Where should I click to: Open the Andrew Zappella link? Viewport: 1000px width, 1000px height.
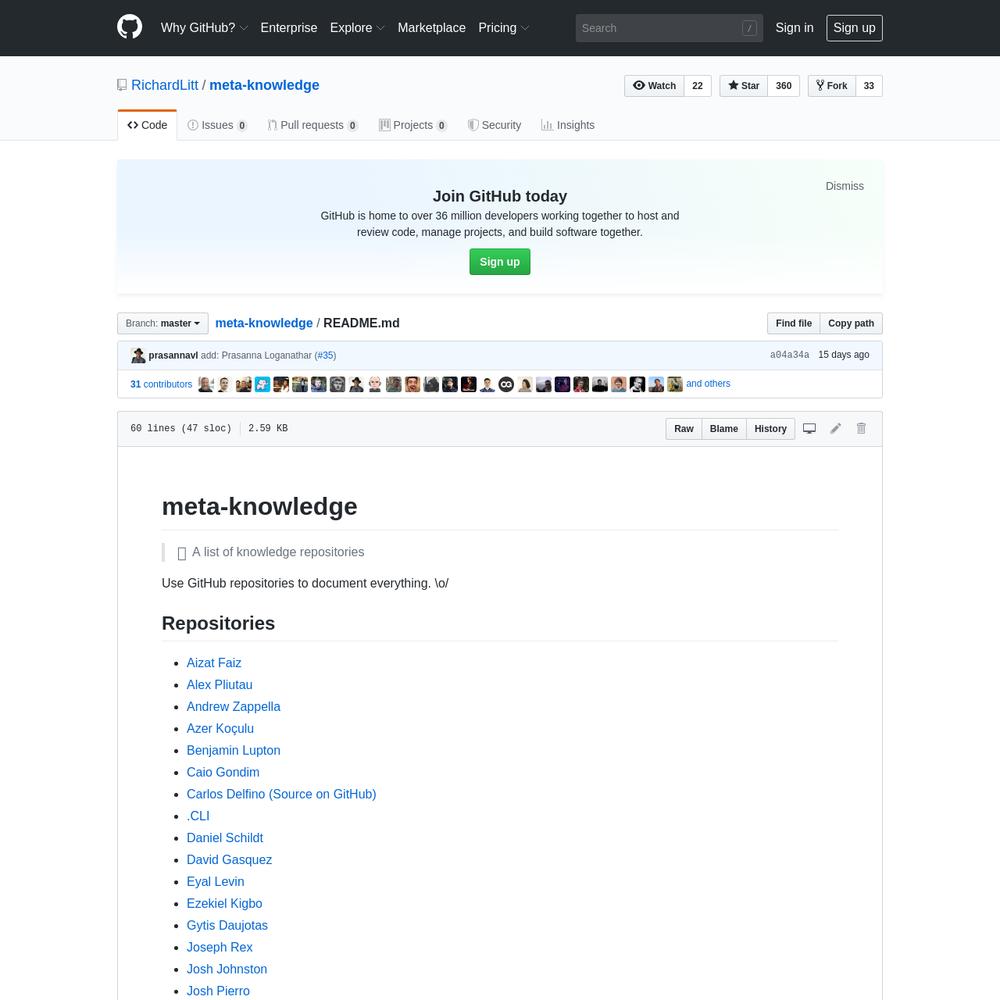tap(233, 707)
